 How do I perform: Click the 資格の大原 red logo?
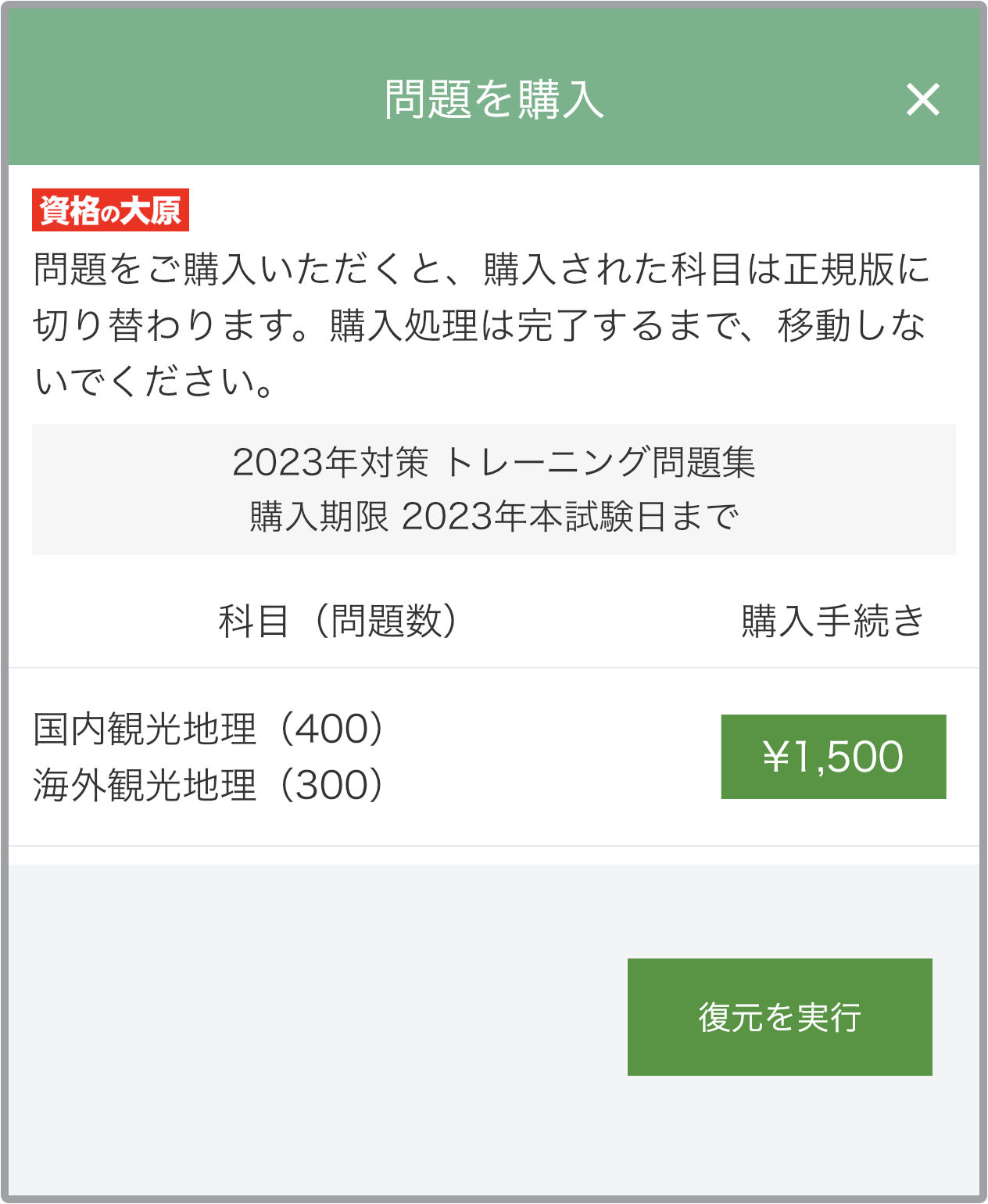(x=110, y=210)
